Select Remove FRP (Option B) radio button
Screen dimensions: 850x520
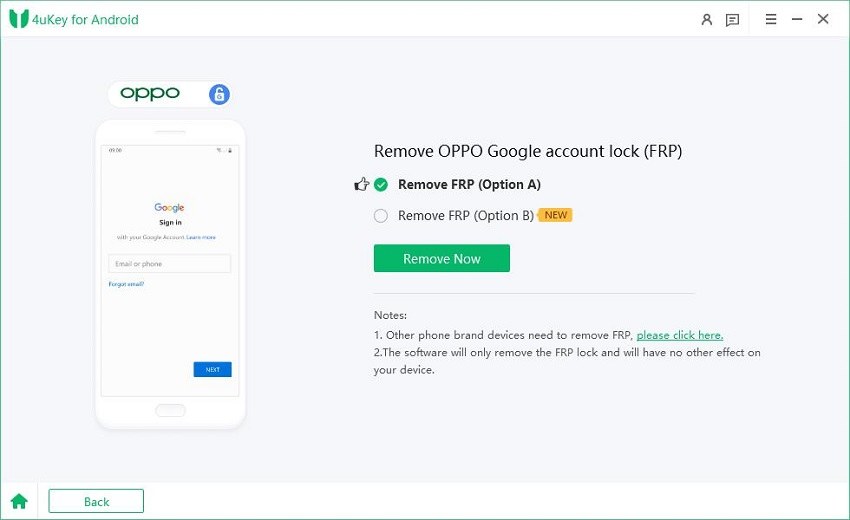[381, 215]
